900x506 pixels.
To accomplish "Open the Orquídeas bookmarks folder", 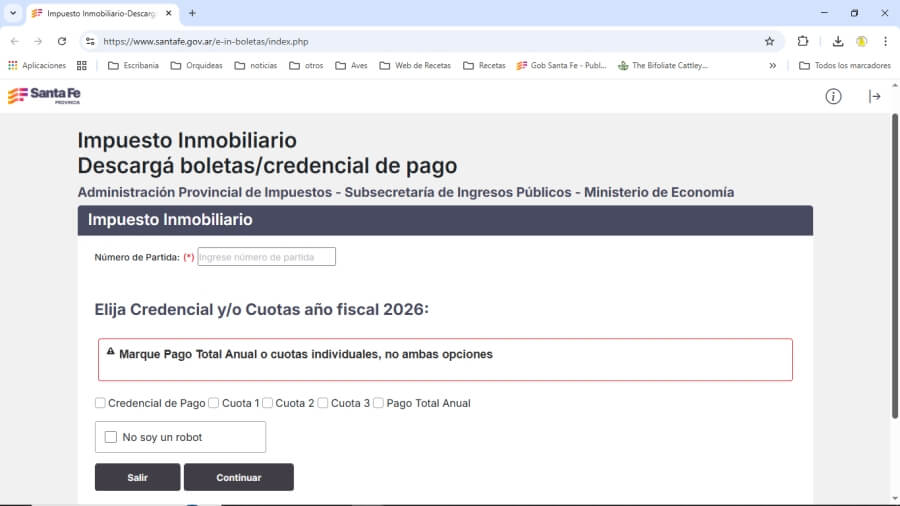I will click(196, 65).
